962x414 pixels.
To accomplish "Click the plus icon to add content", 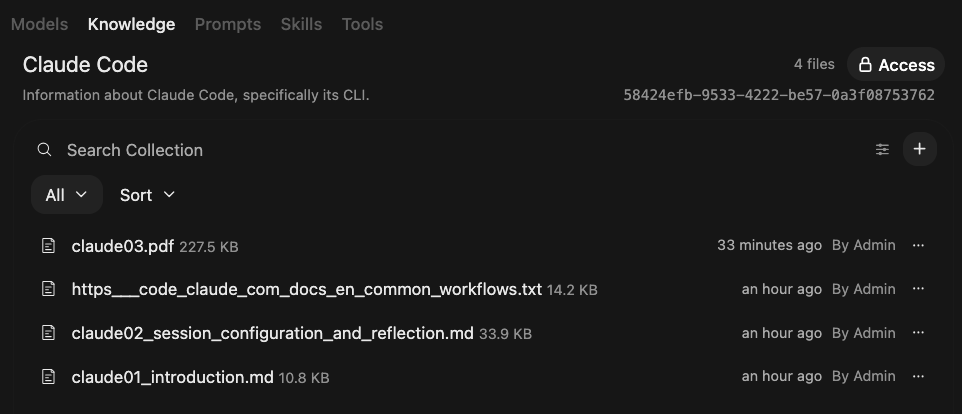I will click(919, 149).
